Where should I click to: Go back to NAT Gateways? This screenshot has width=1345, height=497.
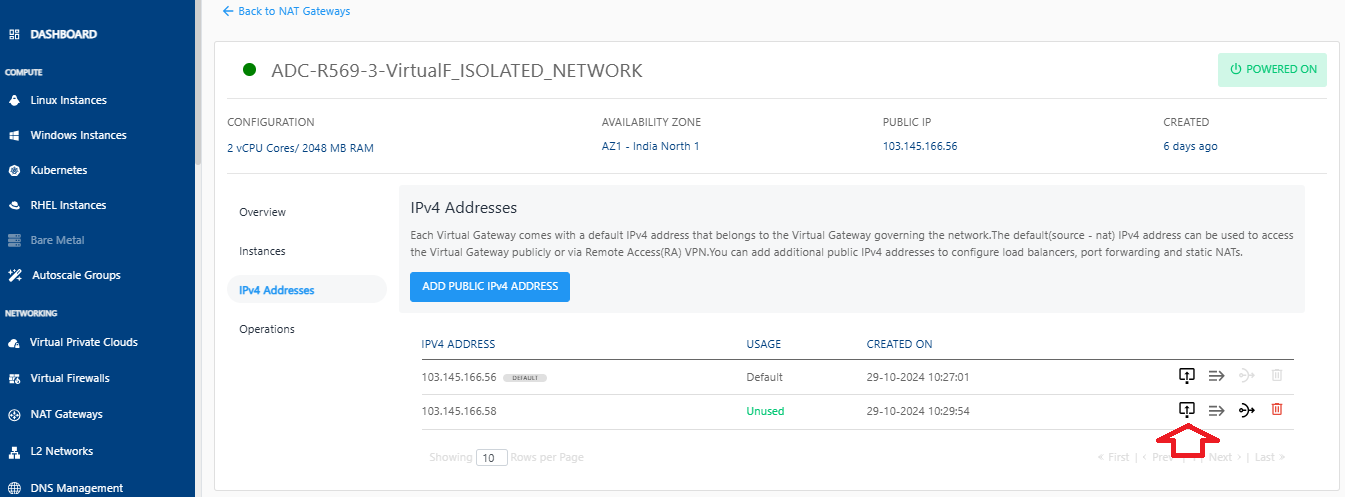(x=286, y=11)
